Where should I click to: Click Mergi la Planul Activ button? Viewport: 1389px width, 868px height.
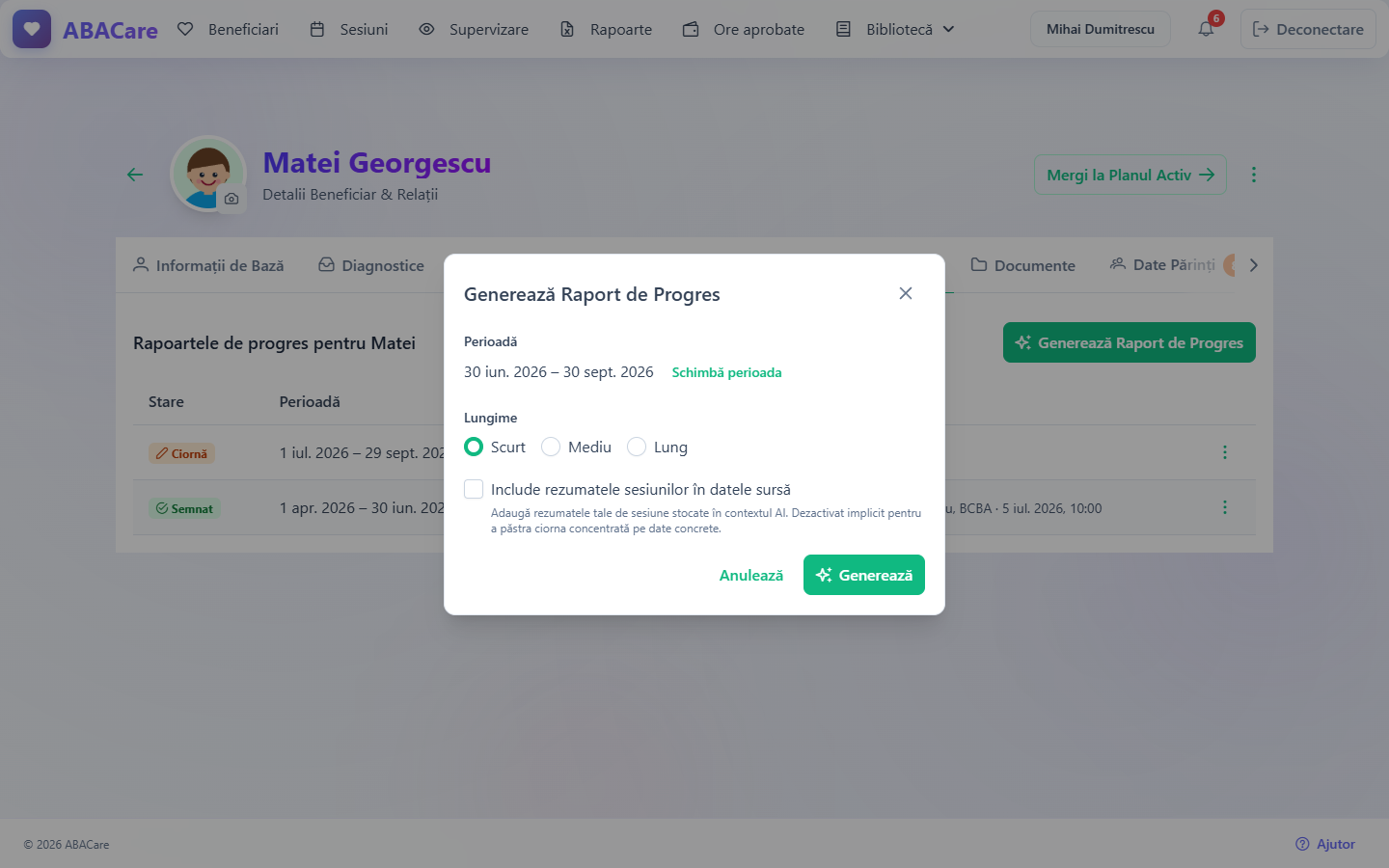(x=1130, y=175)
